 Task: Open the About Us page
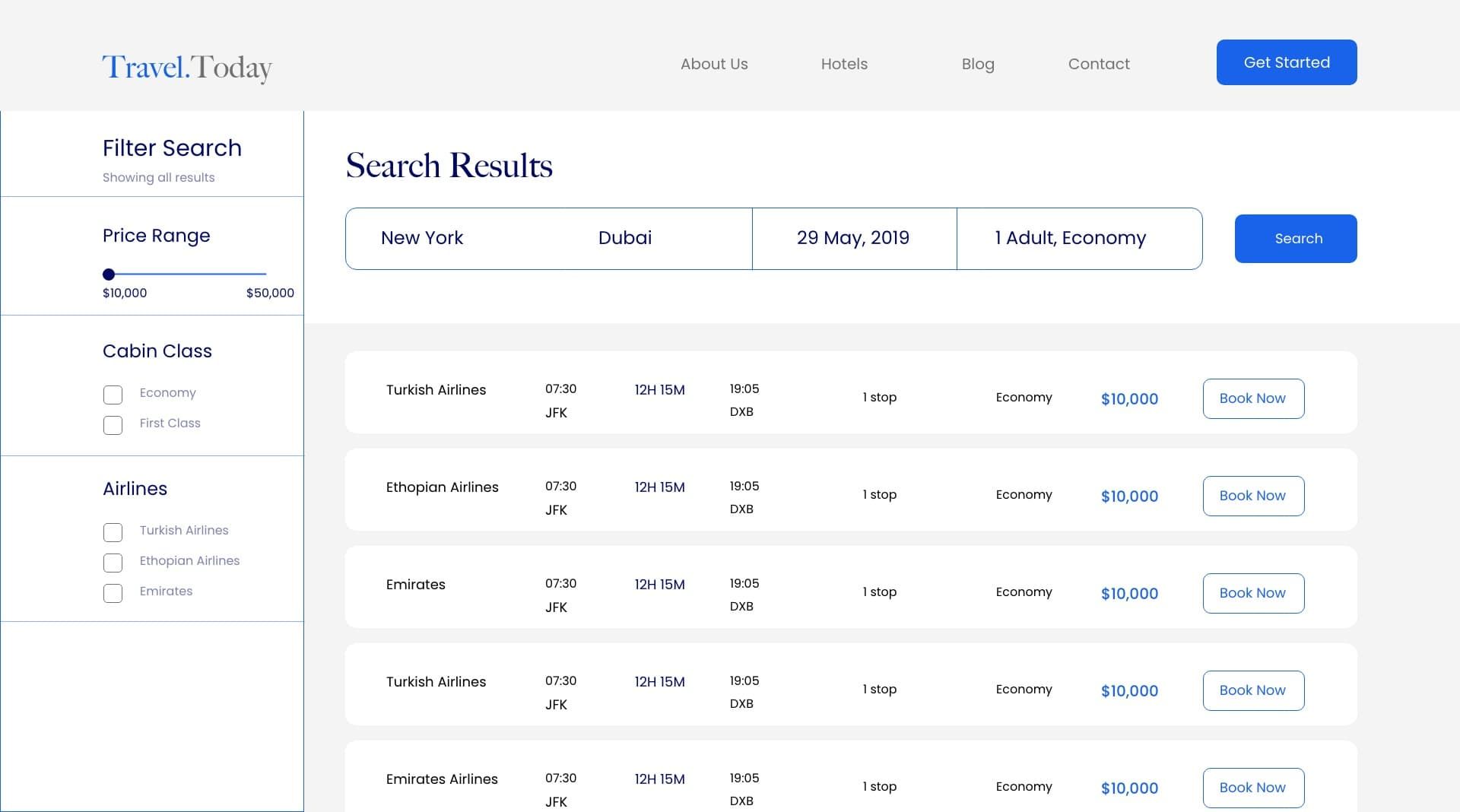[713, 64]
